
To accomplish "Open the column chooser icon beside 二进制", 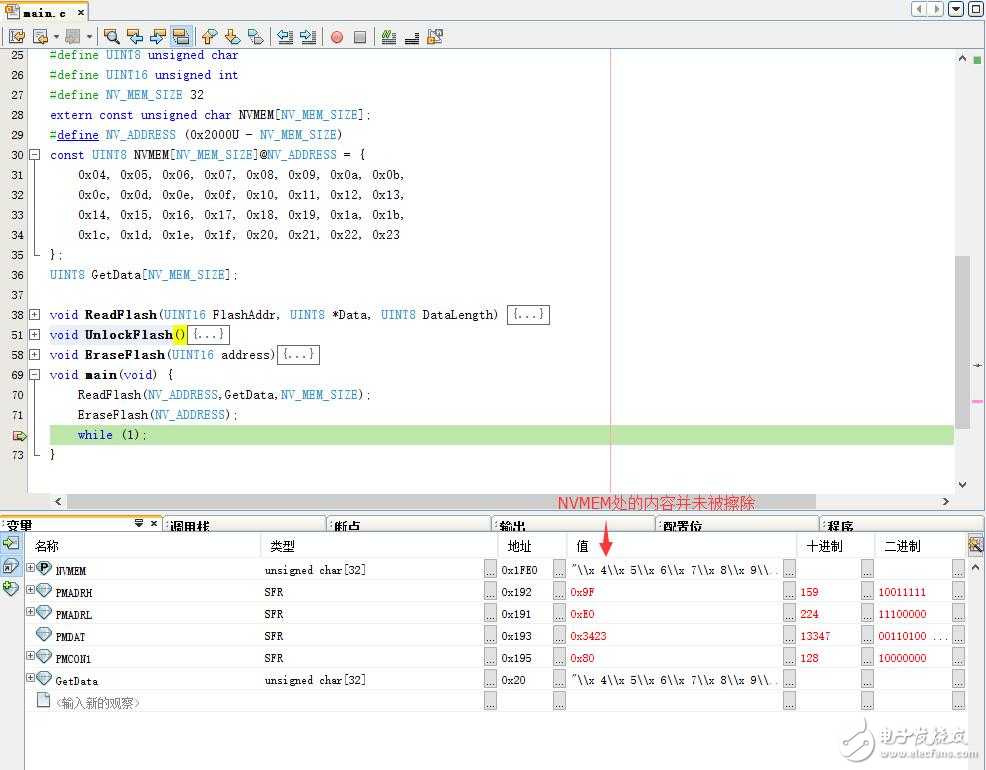I will tap(975, 544).
